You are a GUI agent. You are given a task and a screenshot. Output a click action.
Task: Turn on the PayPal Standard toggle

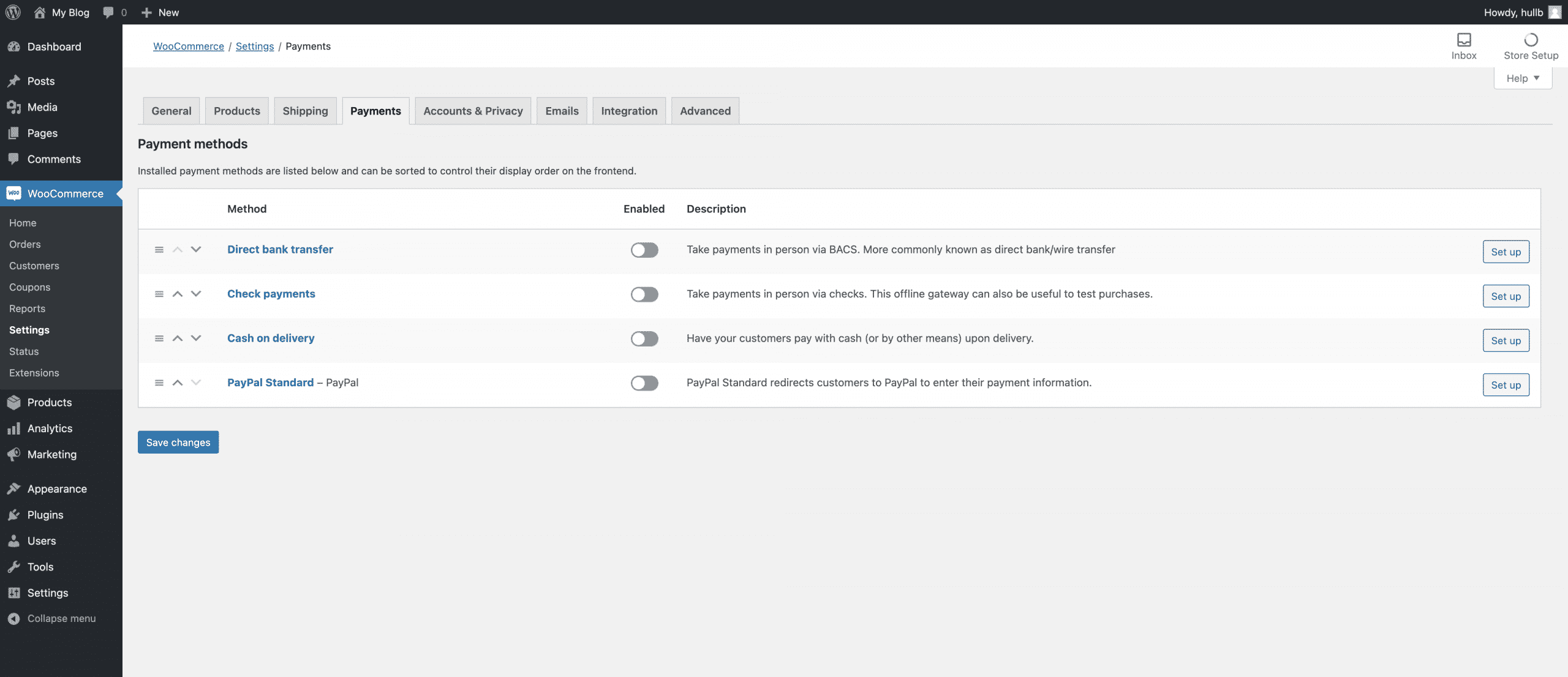click(644, 383)
